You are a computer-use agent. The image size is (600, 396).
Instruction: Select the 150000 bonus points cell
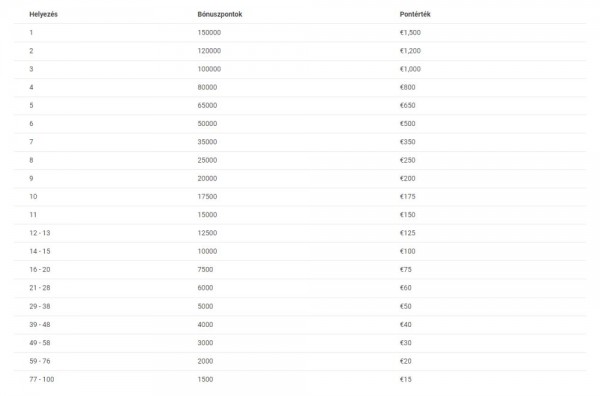coord(209,33)
